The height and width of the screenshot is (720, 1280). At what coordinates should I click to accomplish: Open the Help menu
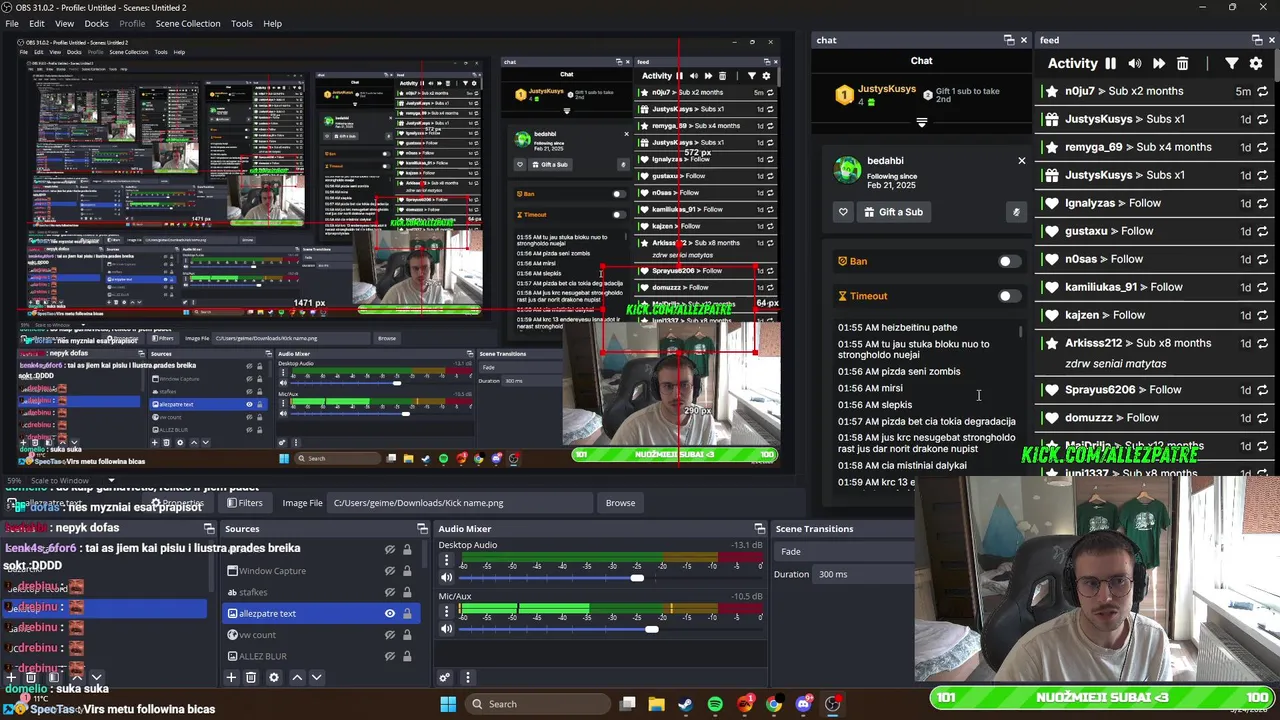[x=272, y=23]
